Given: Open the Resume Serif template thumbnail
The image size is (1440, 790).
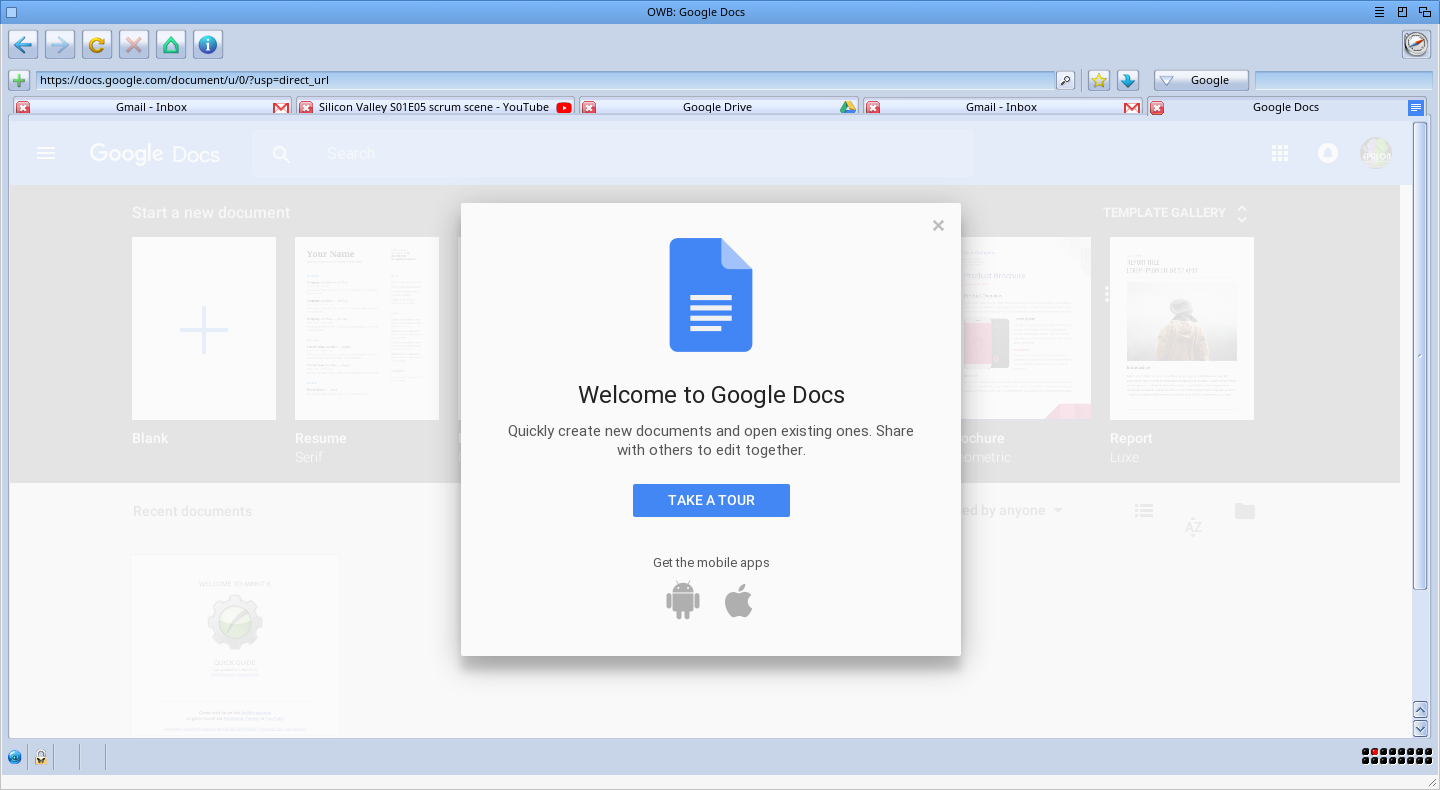Looking at the screenshot, I should (x=367, y=329).
